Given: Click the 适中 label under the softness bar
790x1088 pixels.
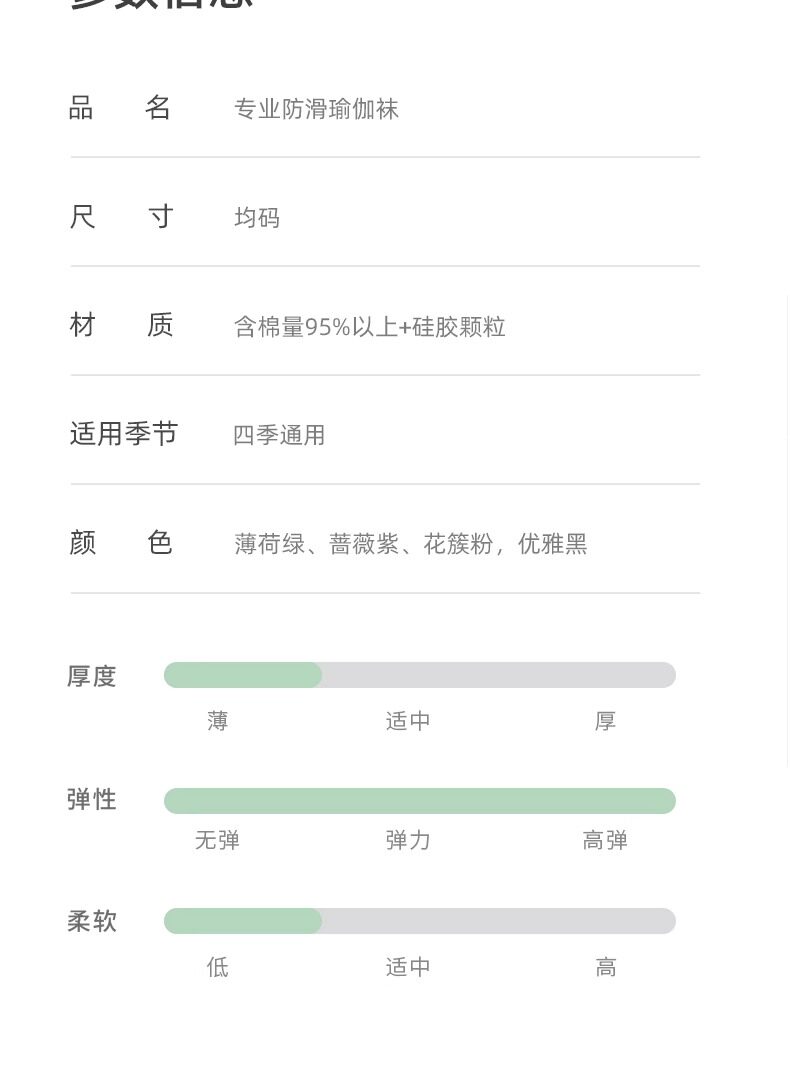Looking at the screenshot, I should point(408,967).
